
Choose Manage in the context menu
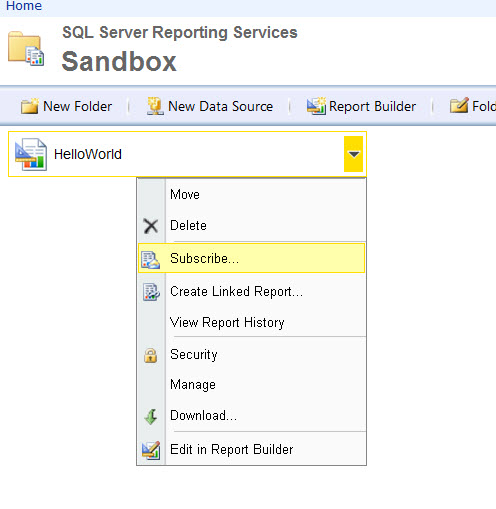point(252,384)
